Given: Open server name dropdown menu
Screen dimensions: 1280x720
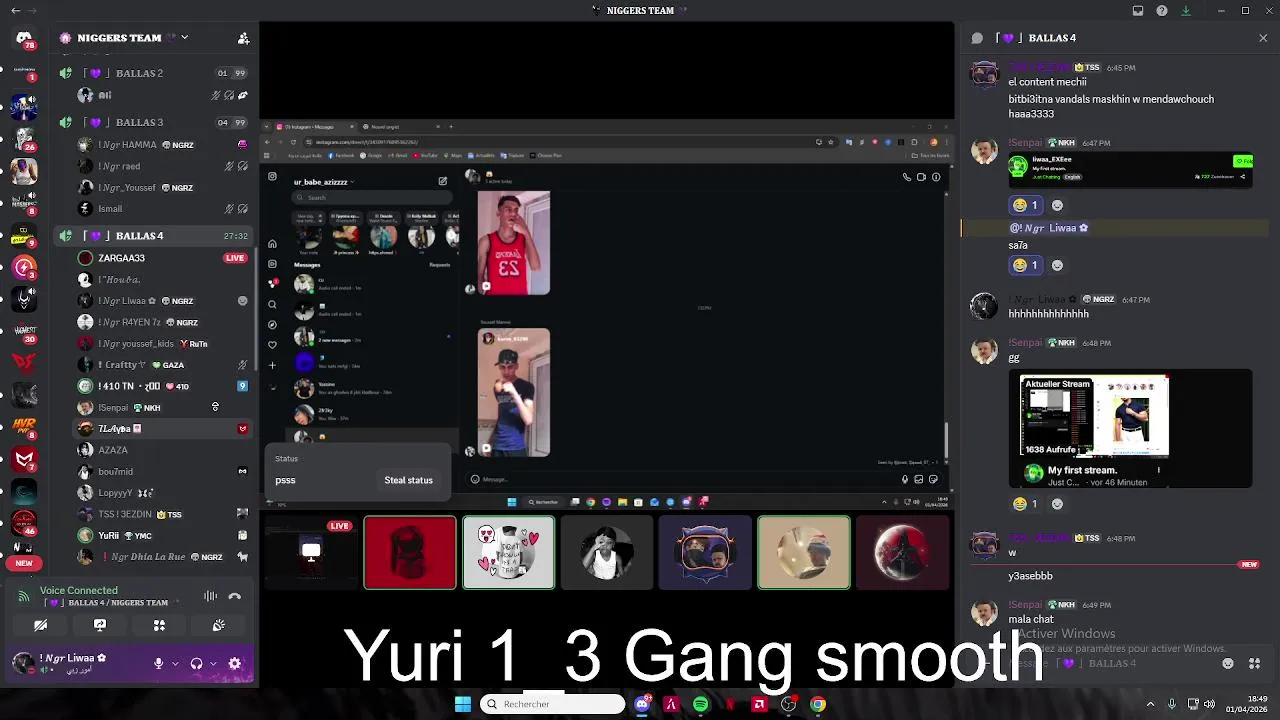Looking at the screenshot, I should click(x=184, y=38).
